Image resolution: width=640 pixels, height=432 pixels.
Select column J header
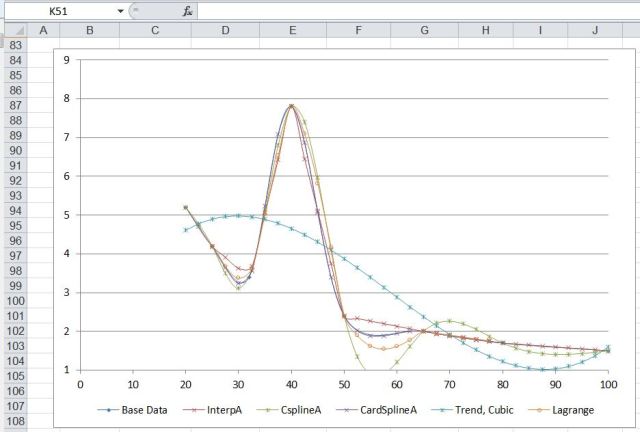click(x=595, y=30)
